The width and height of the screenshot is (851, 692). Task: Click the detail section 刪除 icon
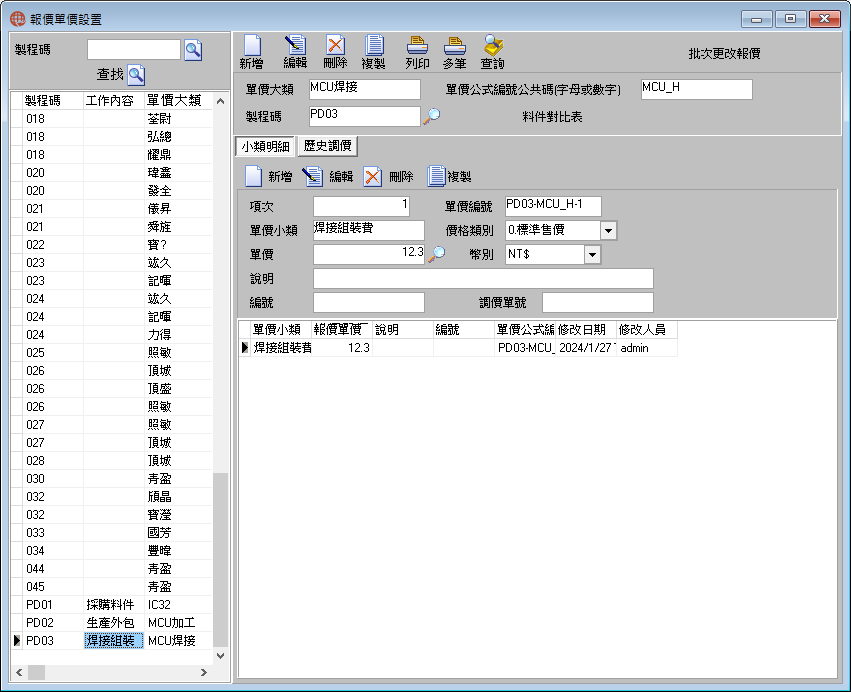click(x=372, y=176)
